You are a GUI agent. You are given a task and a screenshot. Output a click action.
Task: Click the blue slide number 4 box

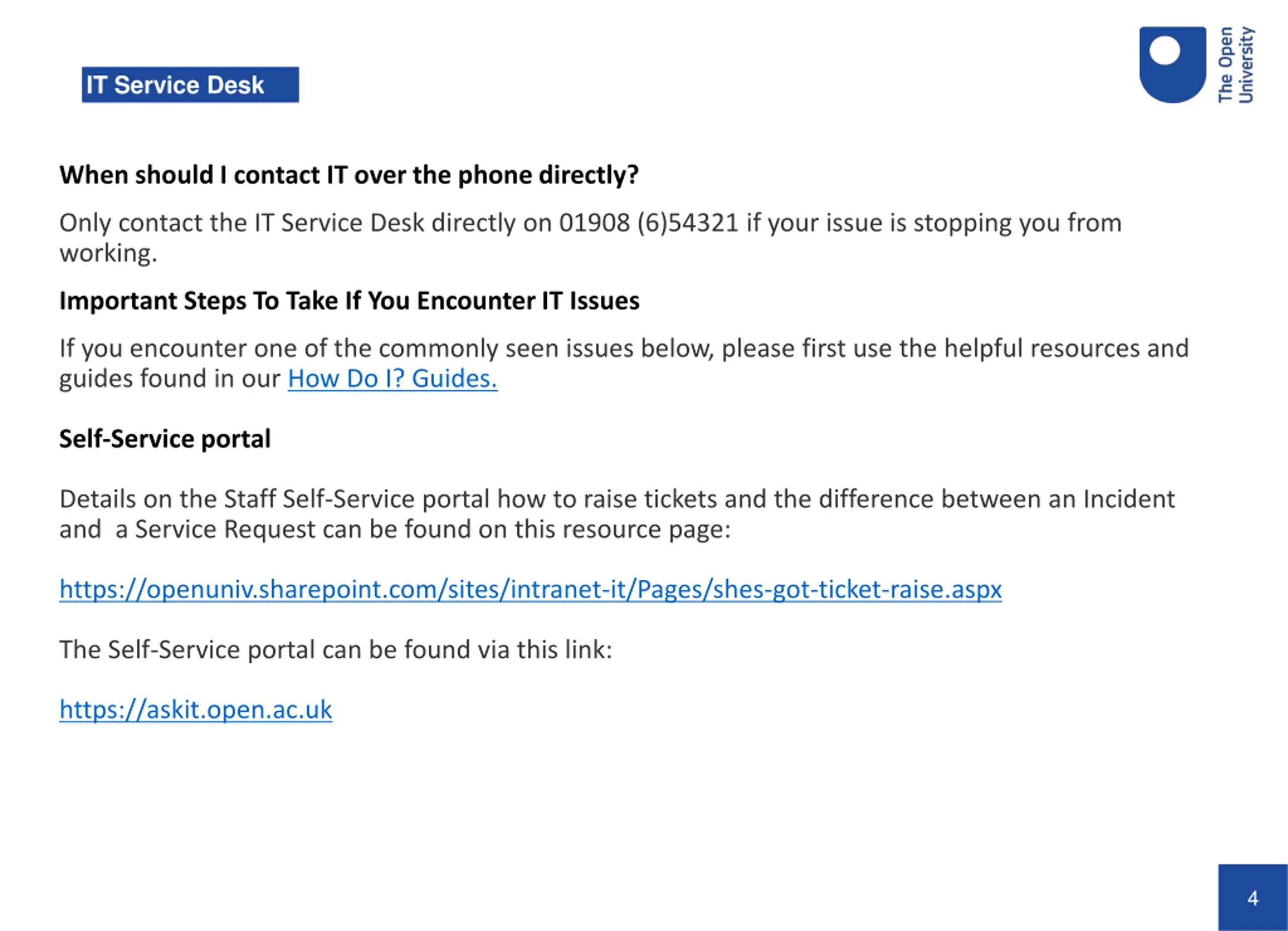click(x=1252, y=898)
